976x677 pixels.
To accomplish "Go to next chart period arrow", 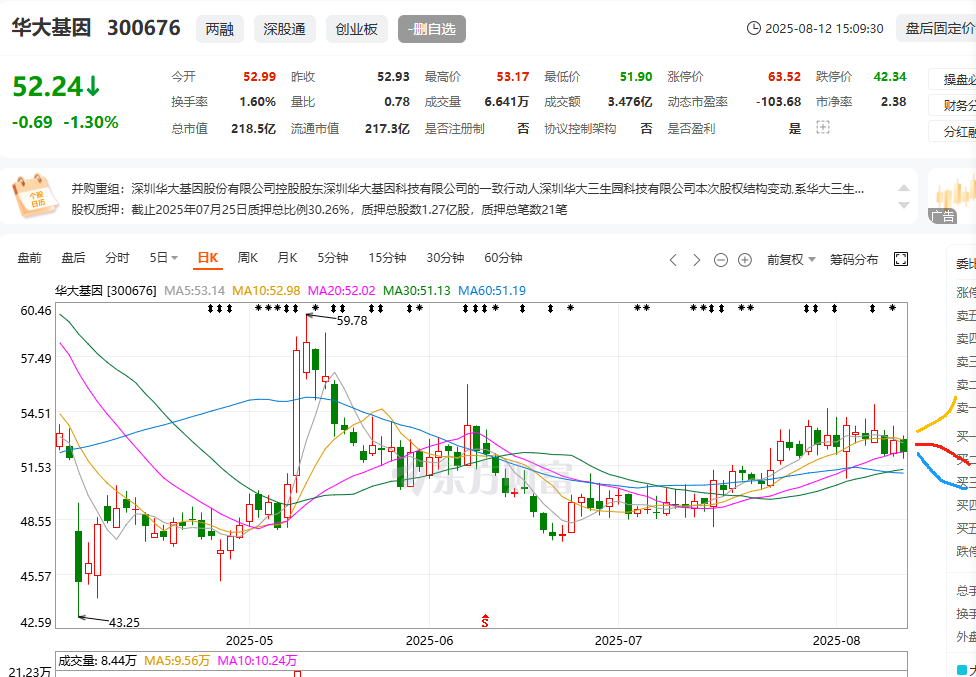I will coord(697,260).
